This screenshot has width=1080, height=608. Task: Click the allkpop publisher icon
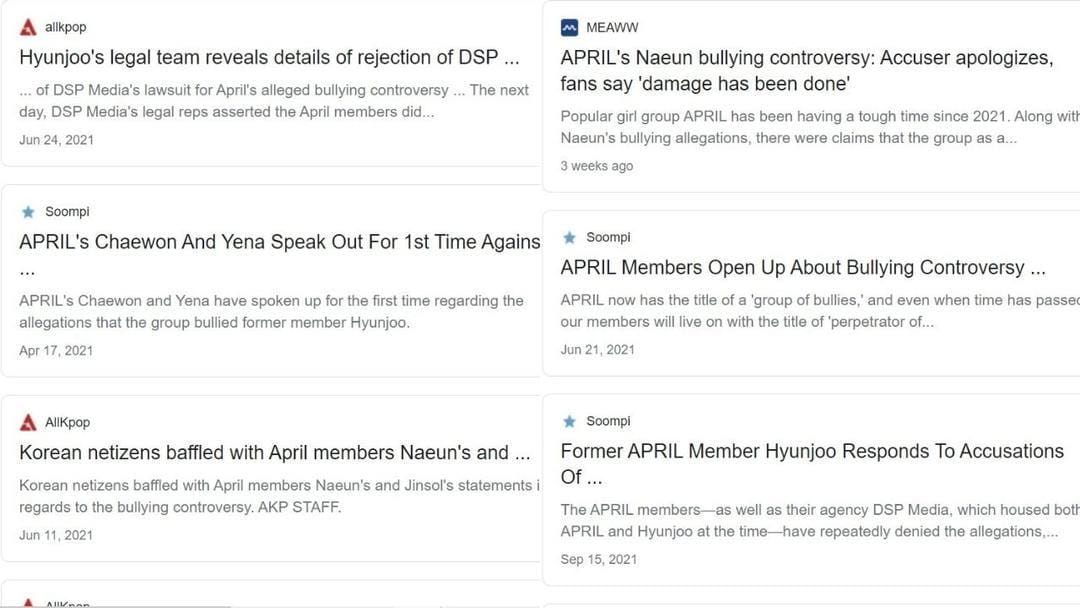click(x=28, y=27)
